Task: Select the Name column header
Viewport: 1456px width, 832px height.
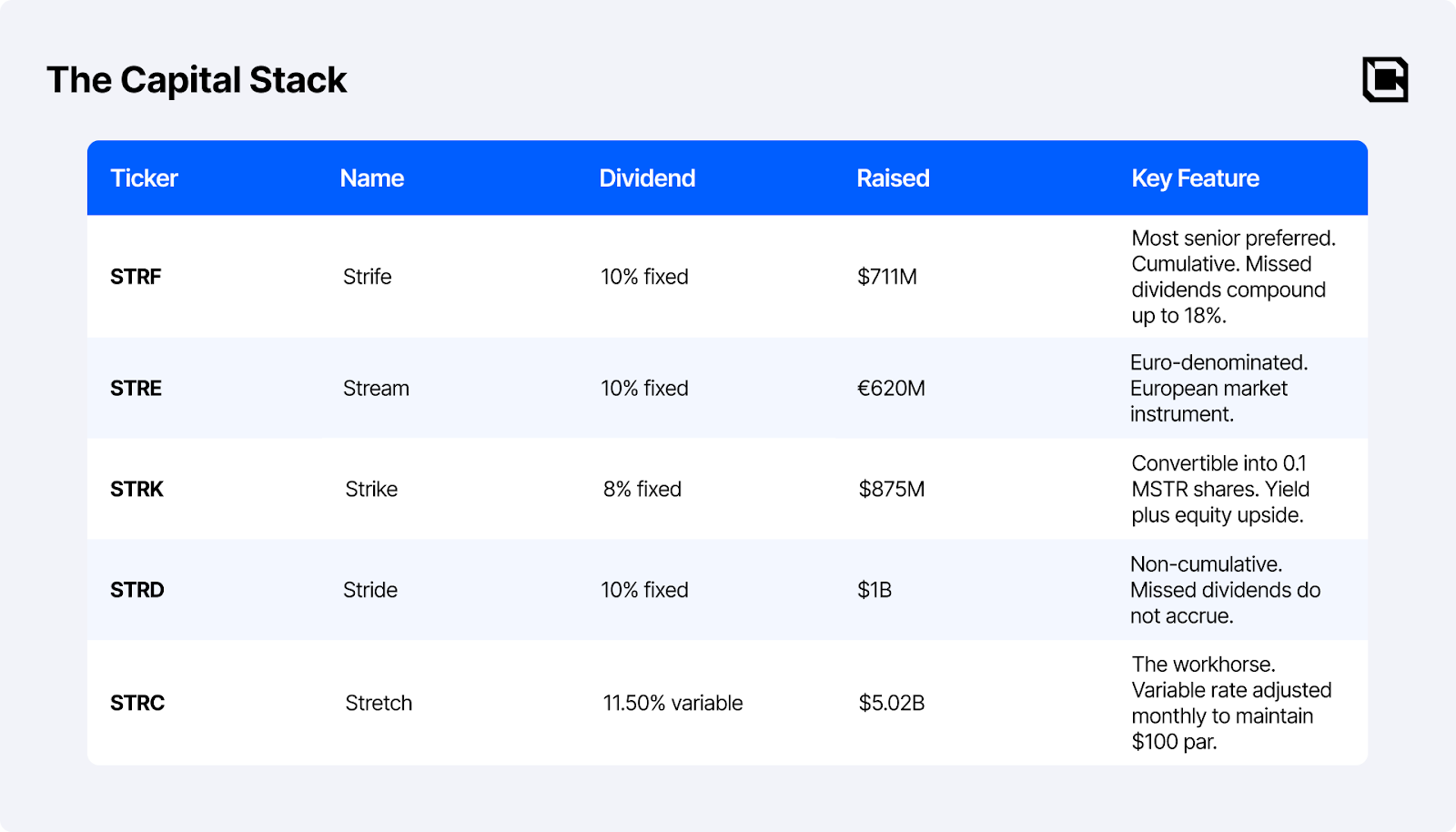Action: 371,178
